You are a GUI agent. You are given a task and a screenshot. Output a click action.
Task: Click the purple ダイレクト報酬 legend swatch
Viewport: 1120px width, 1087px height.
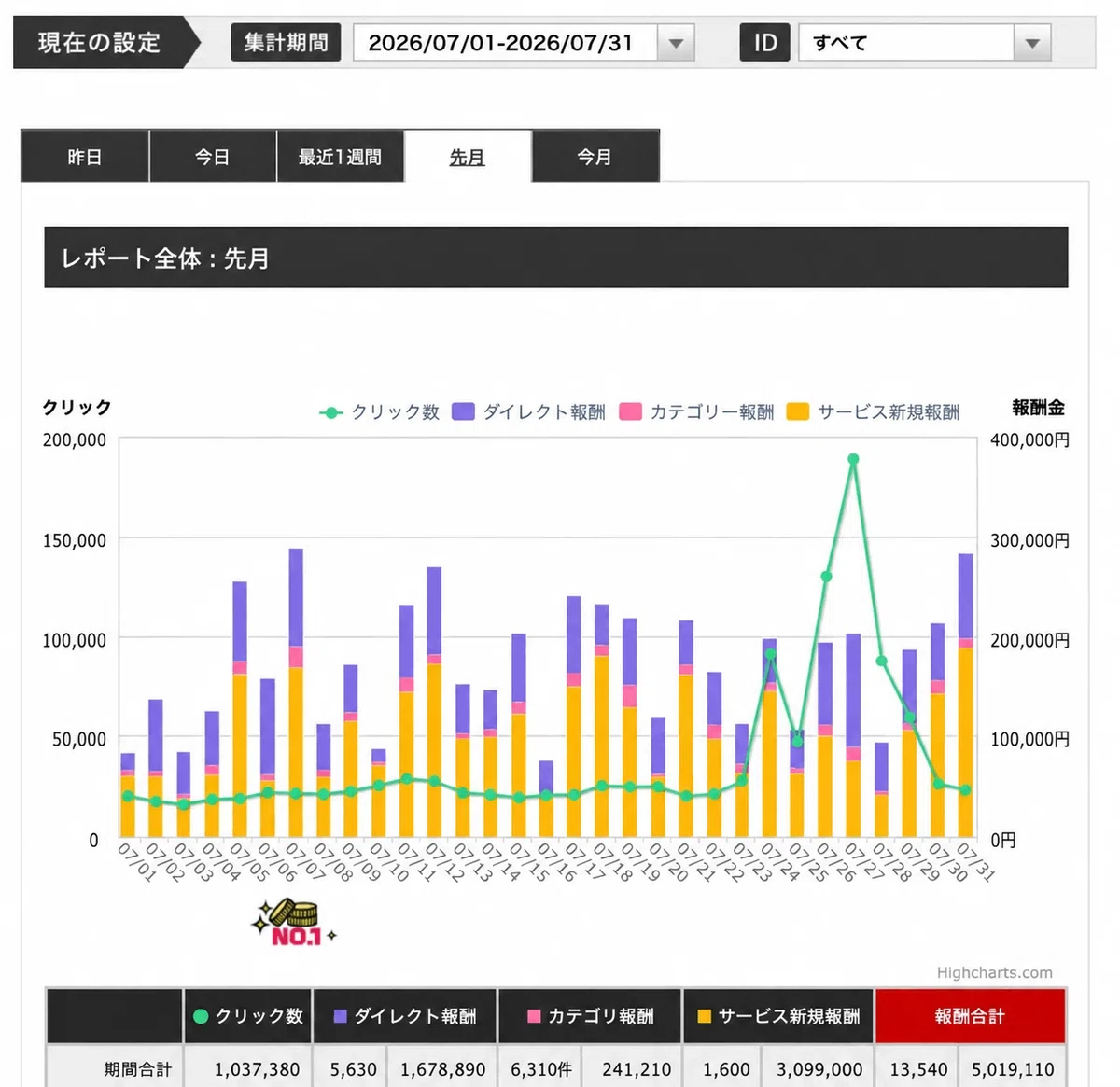463,411
